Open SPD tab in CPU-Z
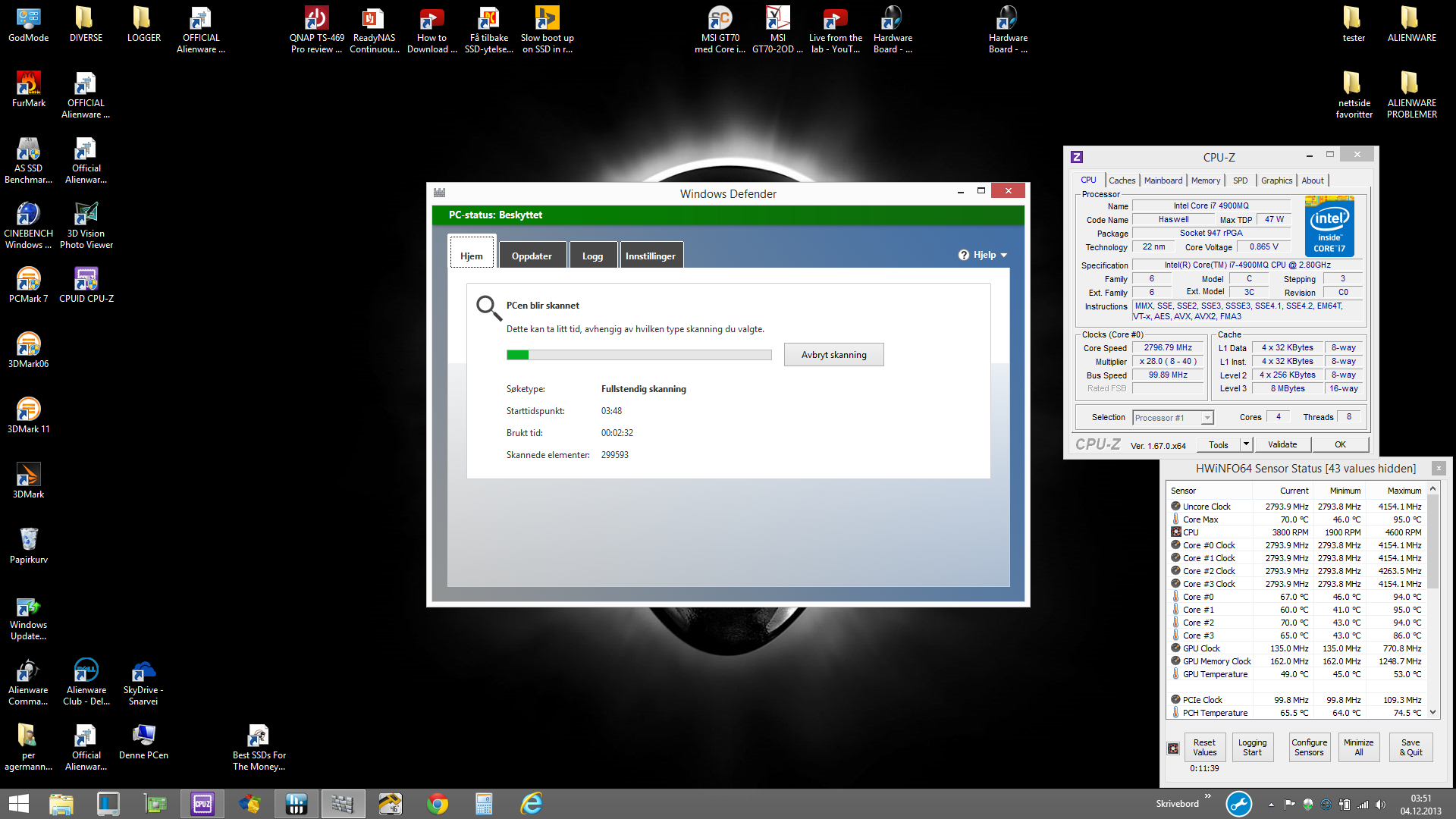Viewport: 1456px width, 819px height. point(1240,180)
